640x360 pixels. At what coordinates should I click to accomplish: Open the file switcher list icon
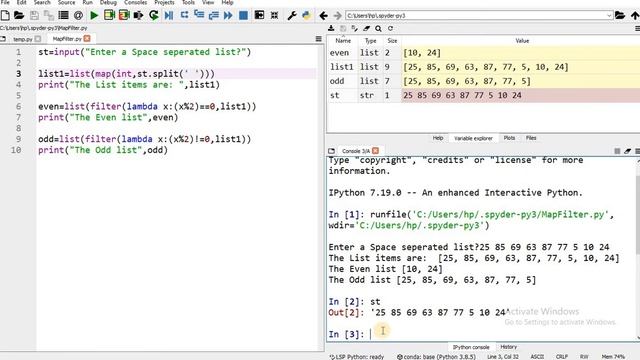point(63,16)
